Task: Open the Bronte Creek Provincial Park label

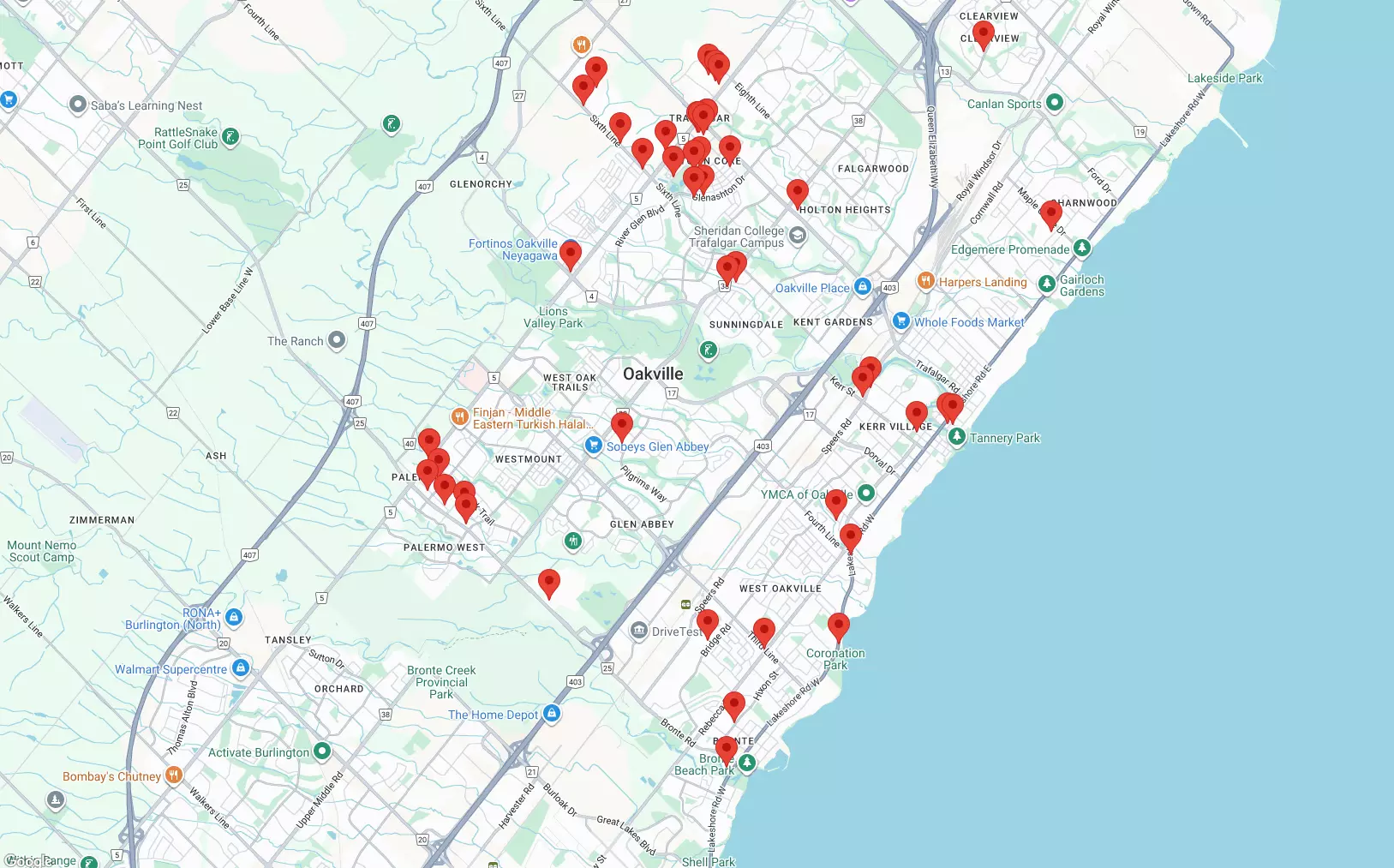Action: click(x=441, y=682)
